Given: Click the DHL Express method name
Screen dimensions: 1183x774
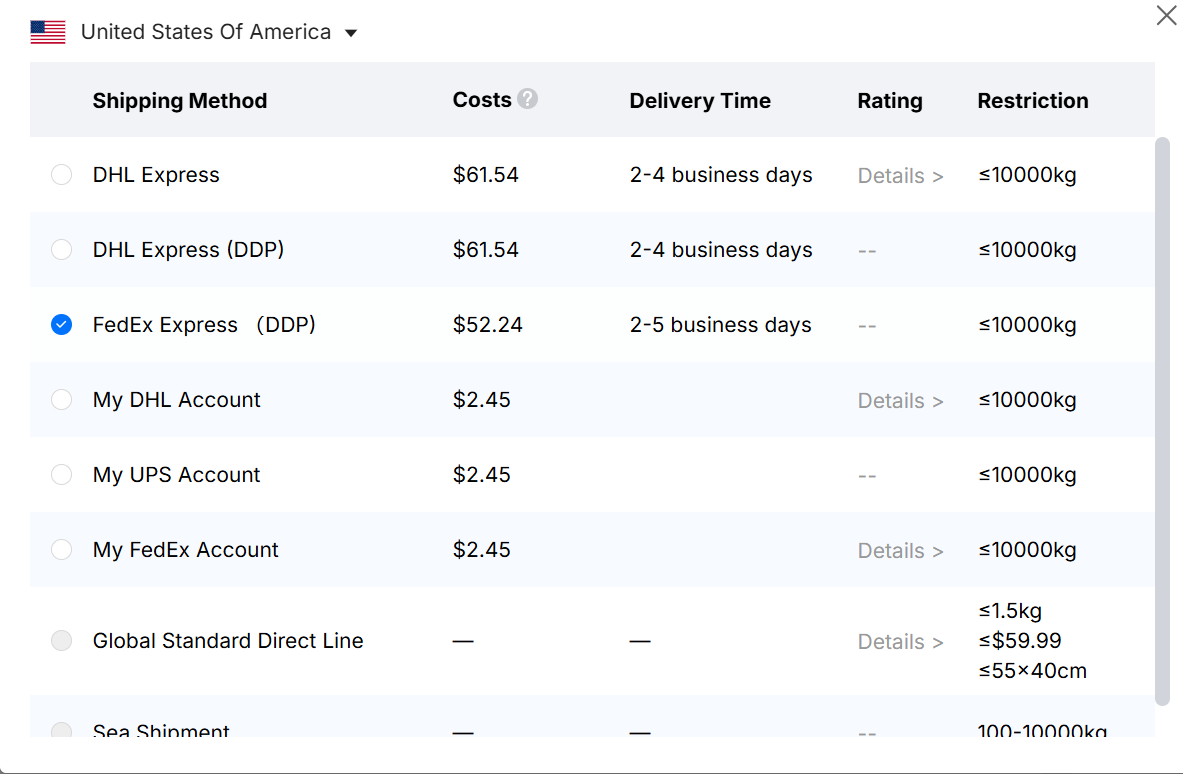Looking at the screenshot, I should click(x=156, y=175).
